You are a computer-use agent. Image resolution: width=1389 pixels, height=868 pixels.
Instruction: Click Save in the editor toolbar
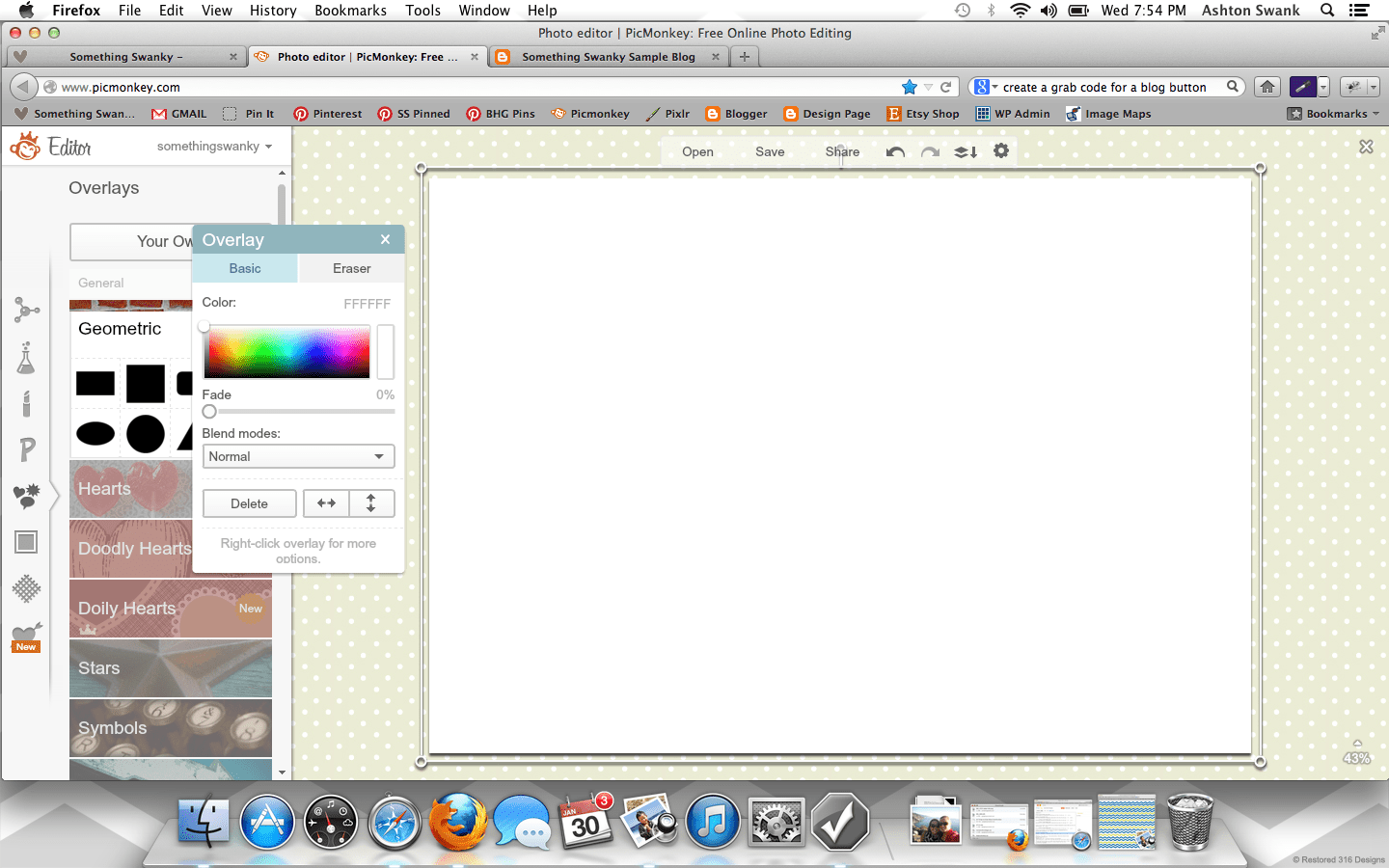click(x=770, y=151)
